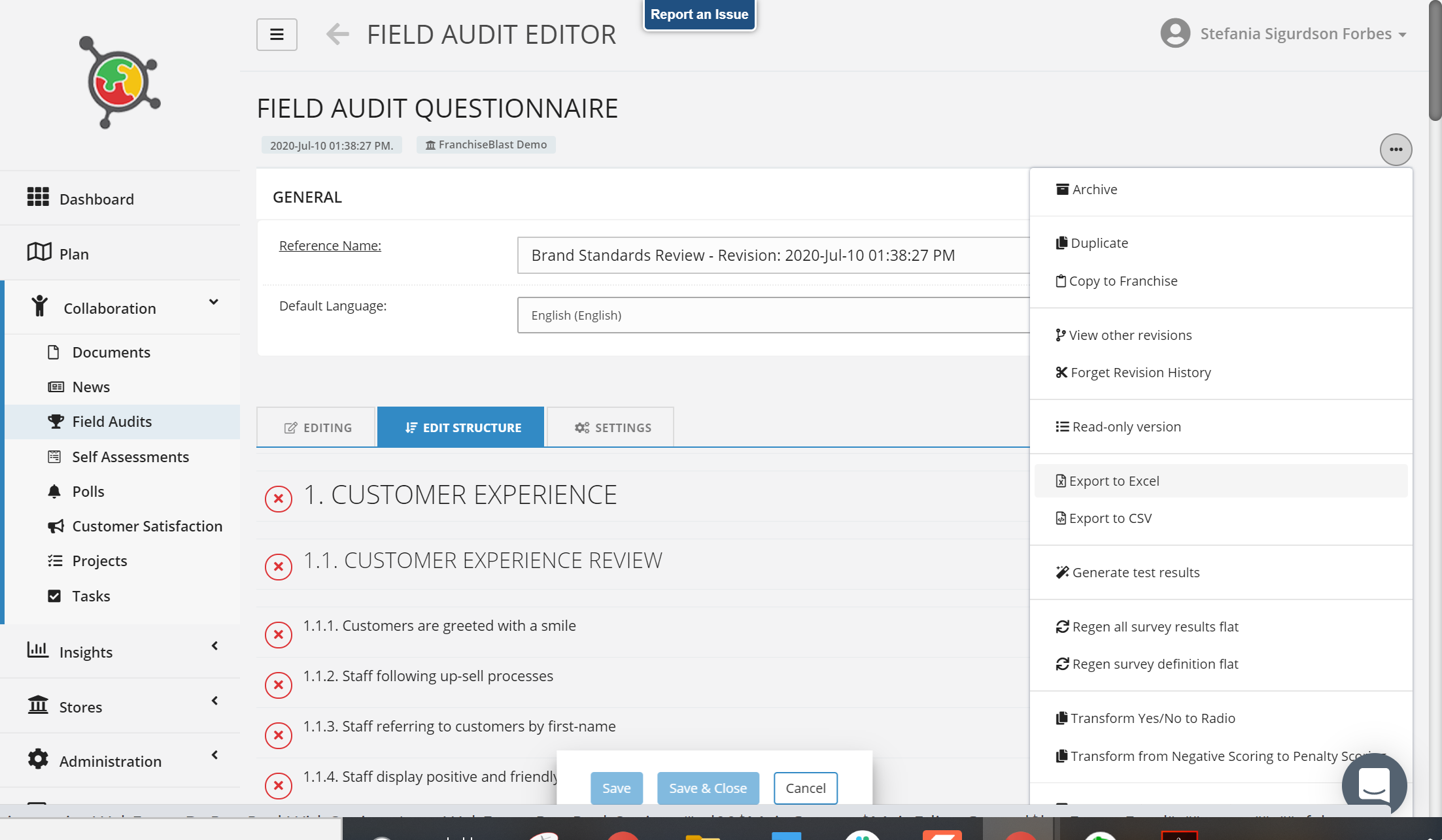Click the hamburger menu toggle button
The width and height of the screenshot is (1442, 840).
[x=277, y=35]
